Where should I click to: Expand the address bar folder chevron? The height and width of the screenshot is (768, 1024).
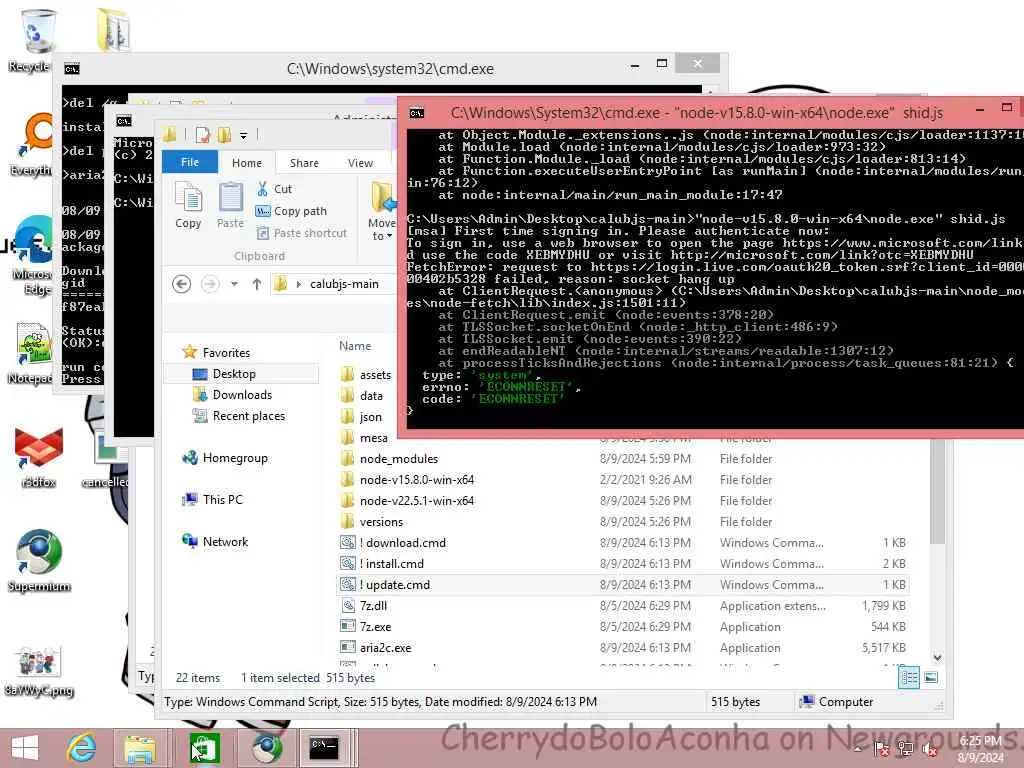(x=298, y=284)
